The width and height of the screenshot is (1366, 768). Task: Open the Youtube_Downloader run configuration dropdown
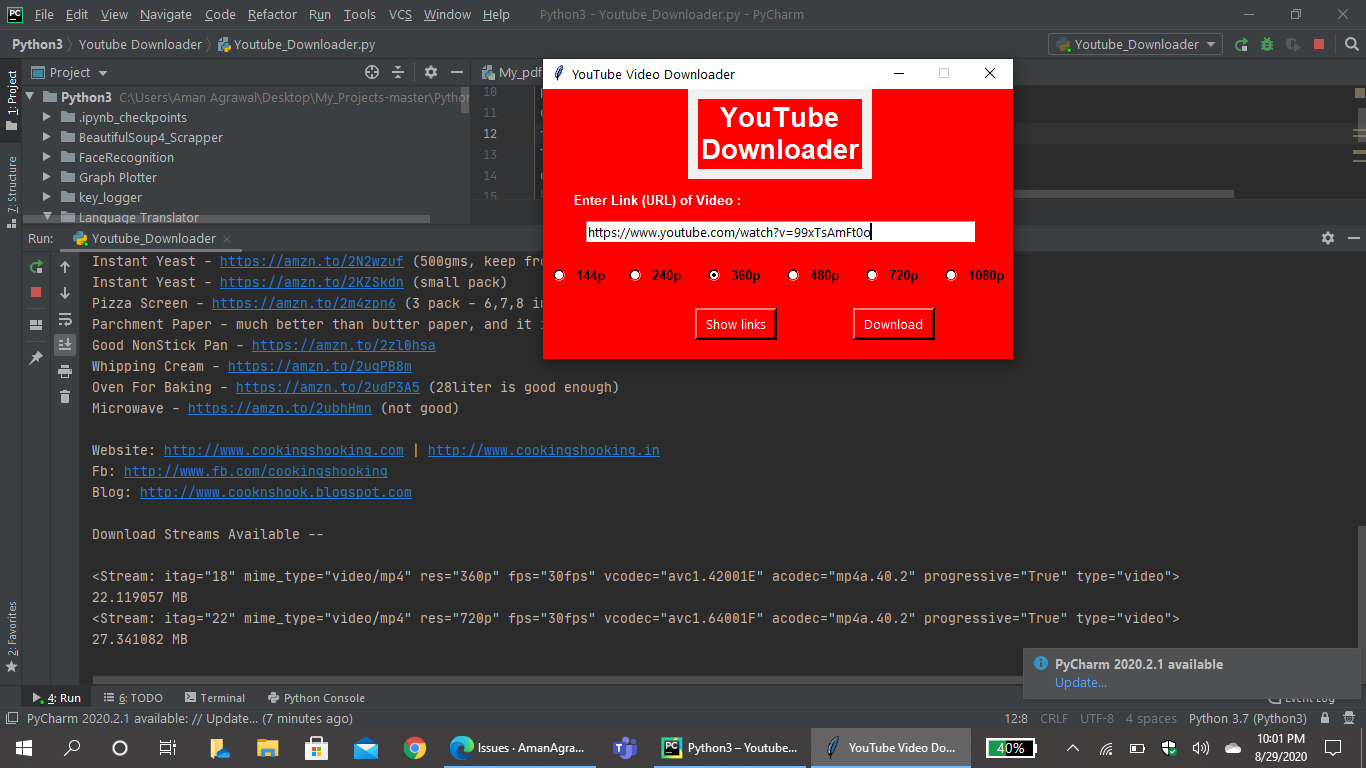pyautogui.click(x=1135, y=44)
